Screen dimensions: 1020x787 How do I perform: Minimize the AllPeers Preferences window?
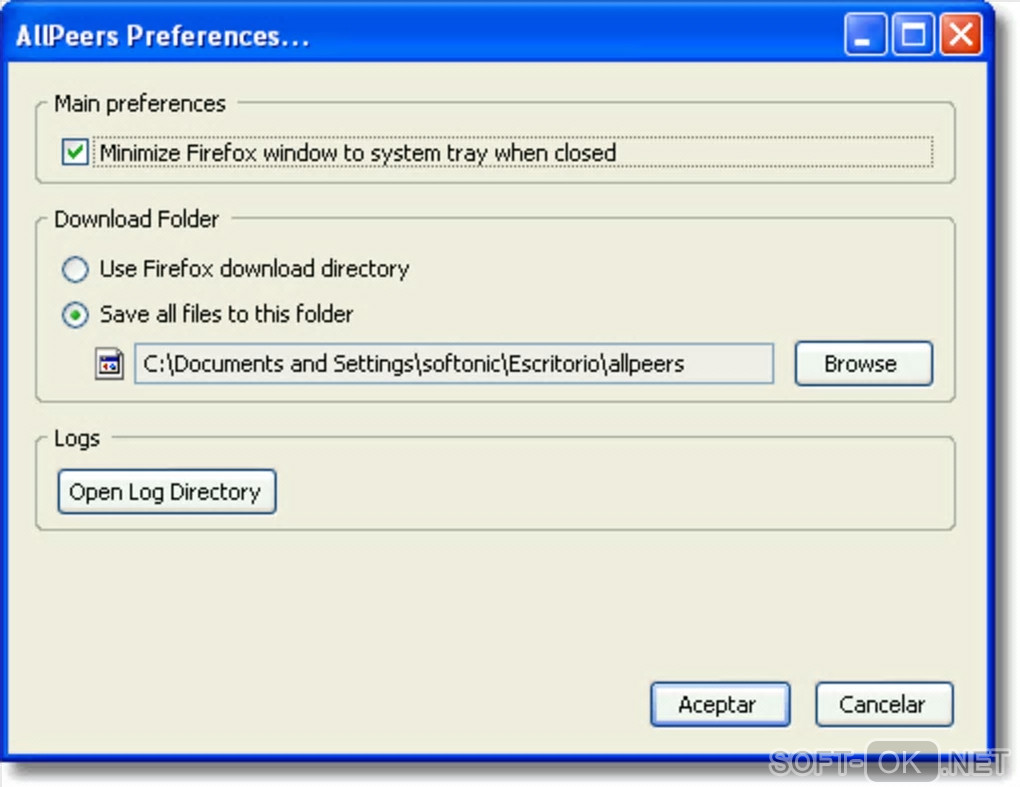(865, 34)
